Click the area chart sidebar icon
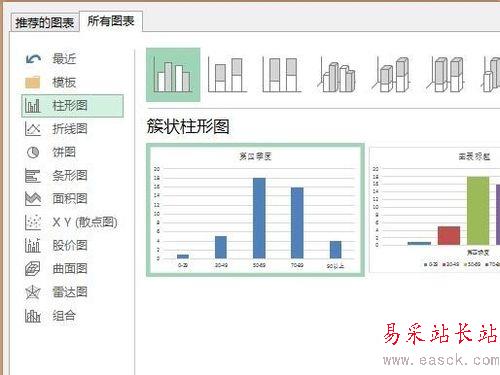The image size is (500, 375). 33,199
